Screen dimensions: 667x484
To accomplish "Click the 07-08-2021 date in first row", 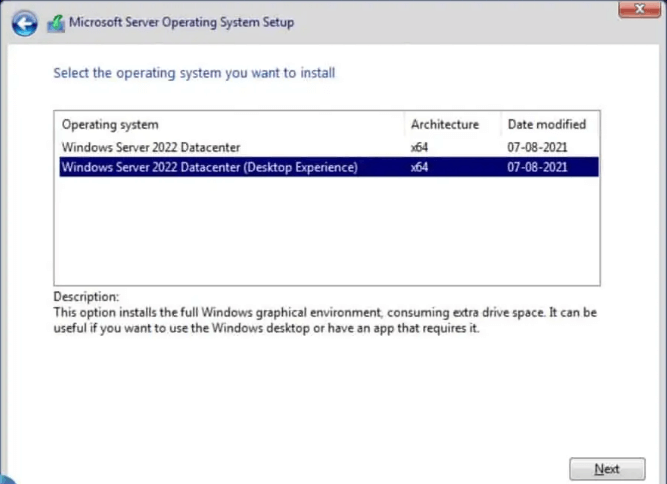I will pyautogui.click(x=537, y=148).
